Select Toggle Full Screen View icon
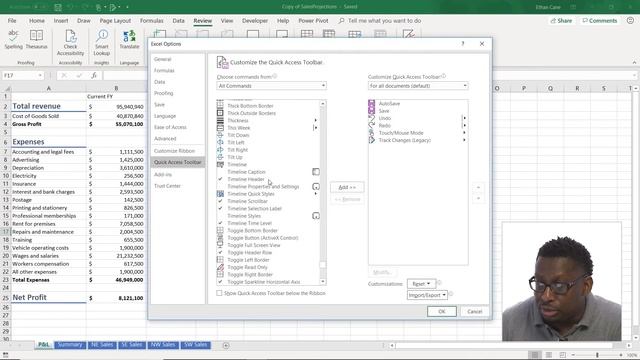Viewport: 640px width, 360px height. 220,245
